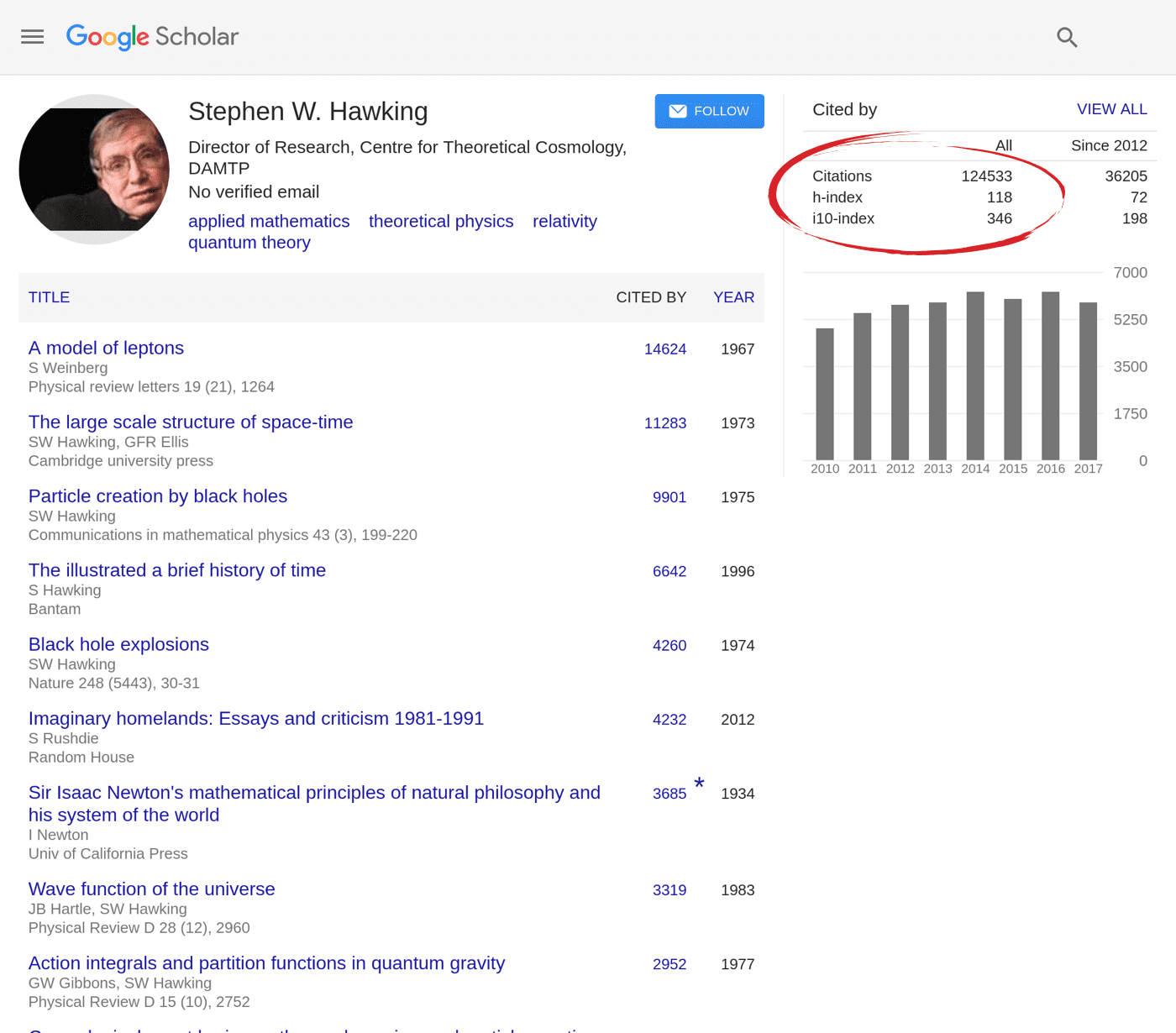Sort articles by CITED BY count
Viewport: 1176px width, 1033px height.
tap(651, 297)
